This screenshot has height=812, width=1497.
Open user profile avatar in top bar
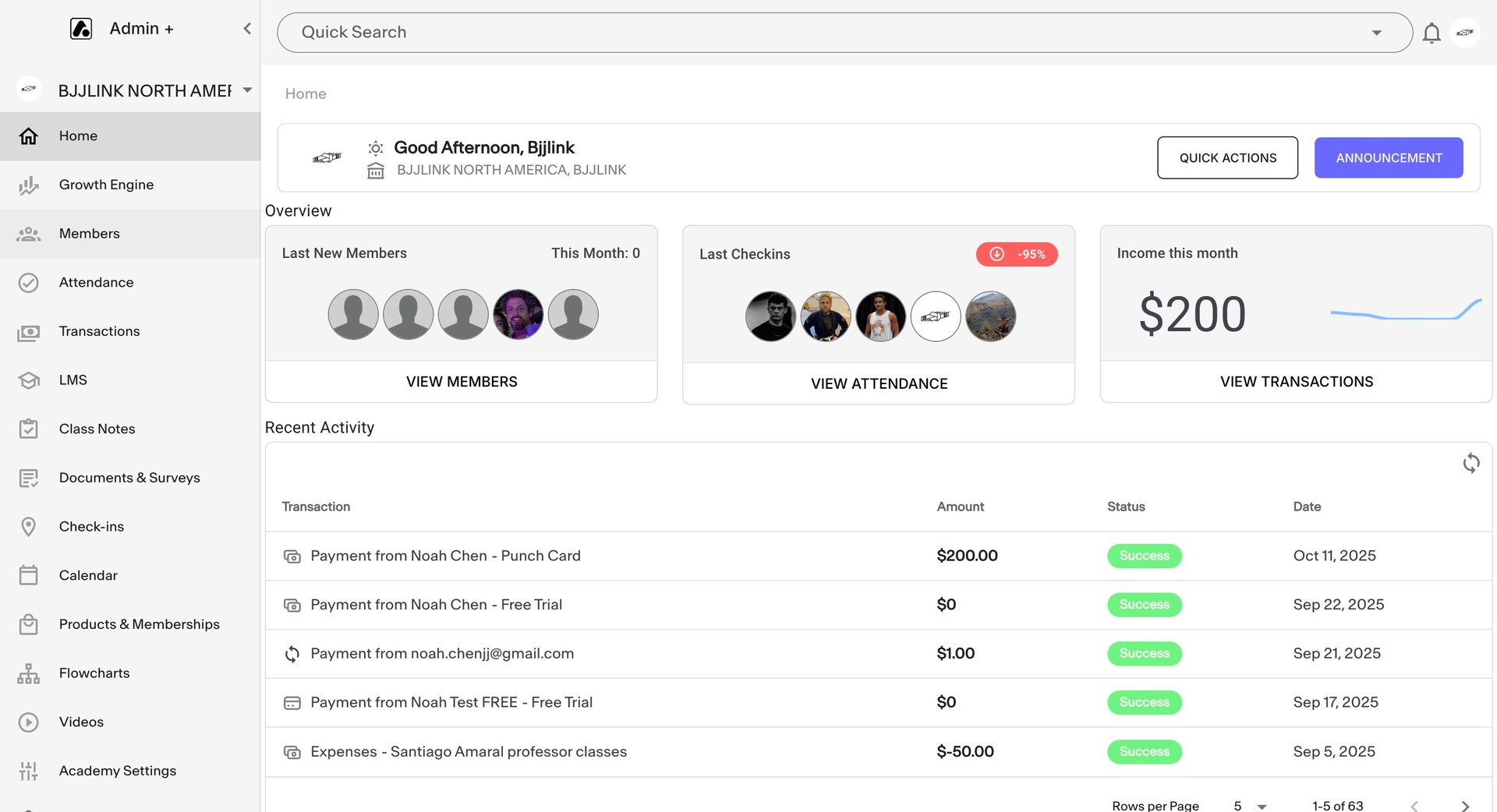pyautogui.click(x=1465, y=33)
